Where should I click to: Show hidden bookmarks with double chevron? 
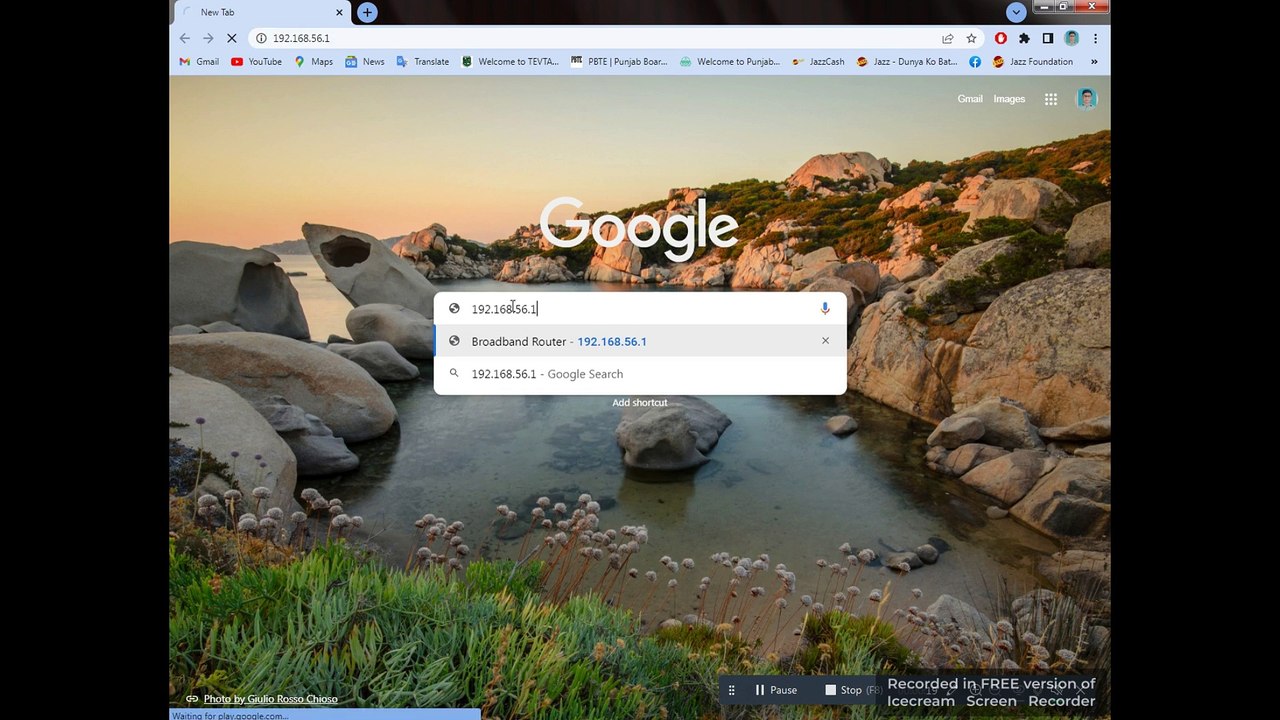tap(1094, 61)
